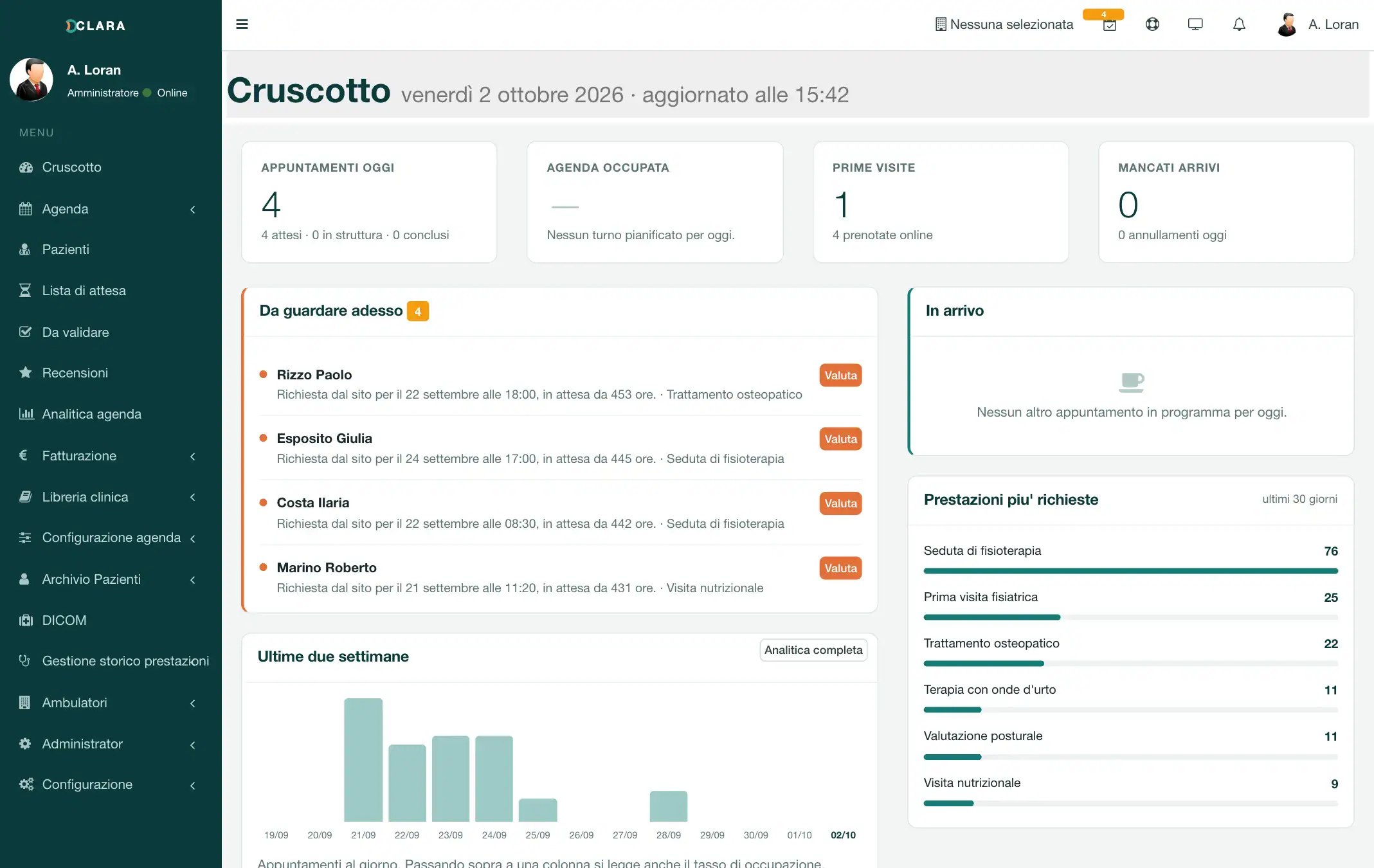The height and width of the screenshot is (868, 1374).
Task: Click the DCLARA logo
Action: click(x=95, y=26)
